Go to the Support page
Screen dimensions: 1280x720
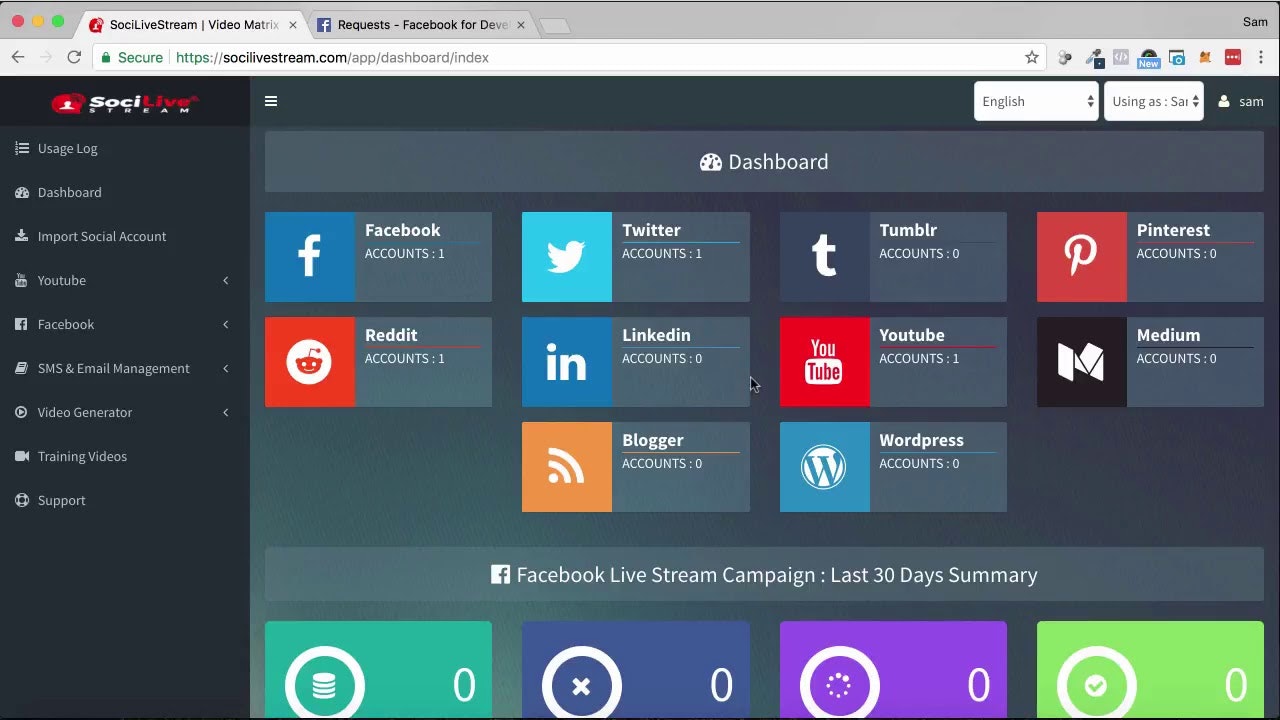tap(61, 500)
